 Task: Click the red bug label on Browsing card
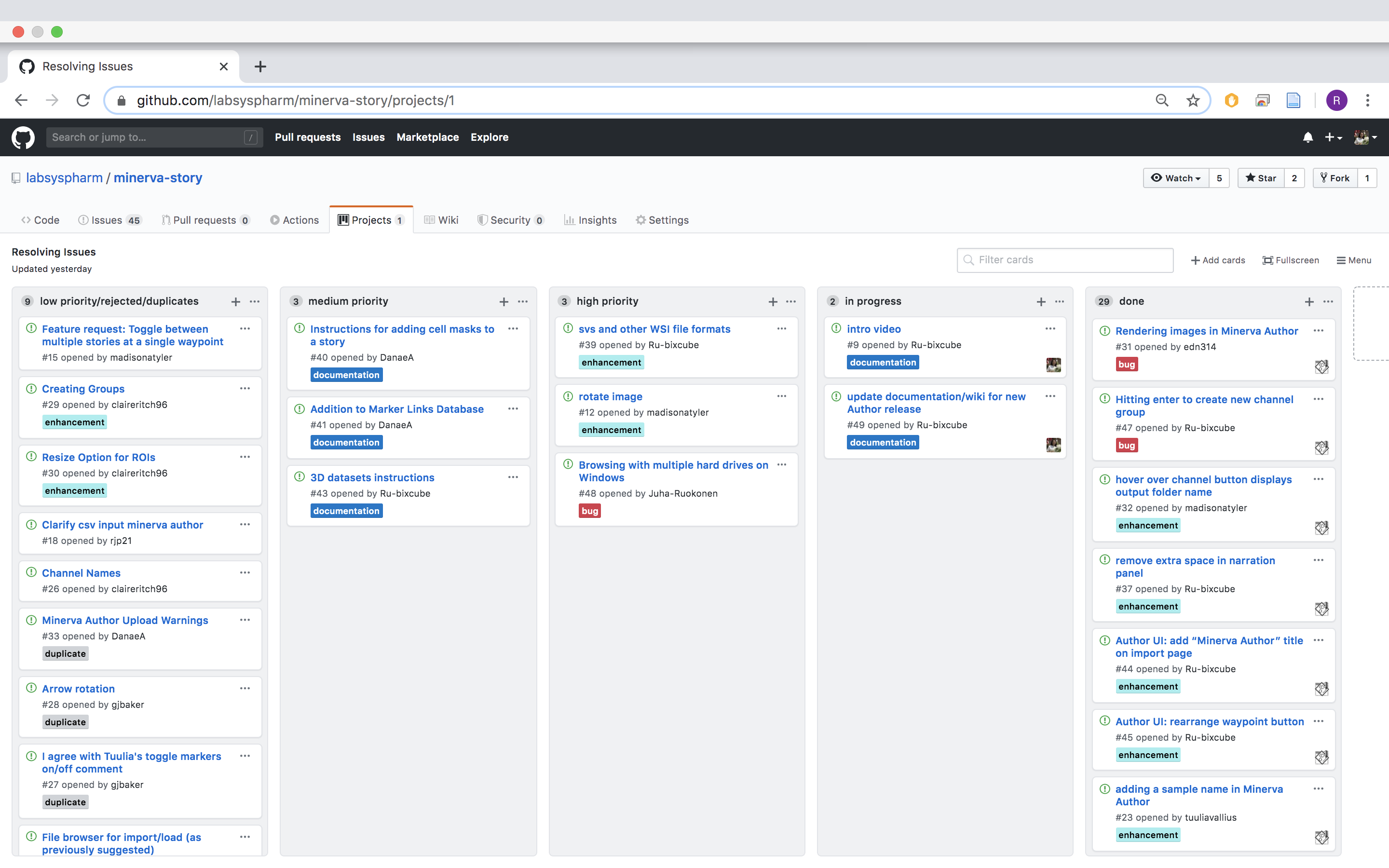tap(589, 511)
